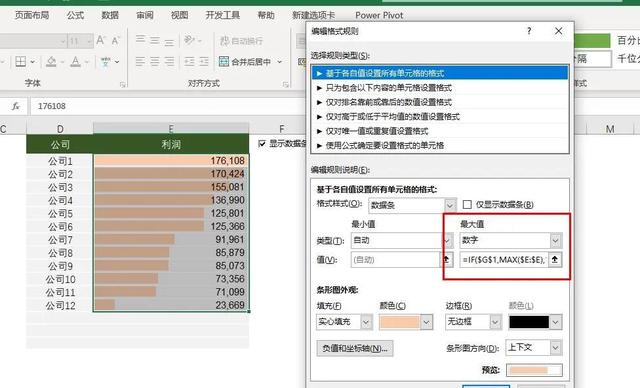This screenshot has width=640, height=388.
Task: Open the fill type dropdown
Action: coord(366,322)
